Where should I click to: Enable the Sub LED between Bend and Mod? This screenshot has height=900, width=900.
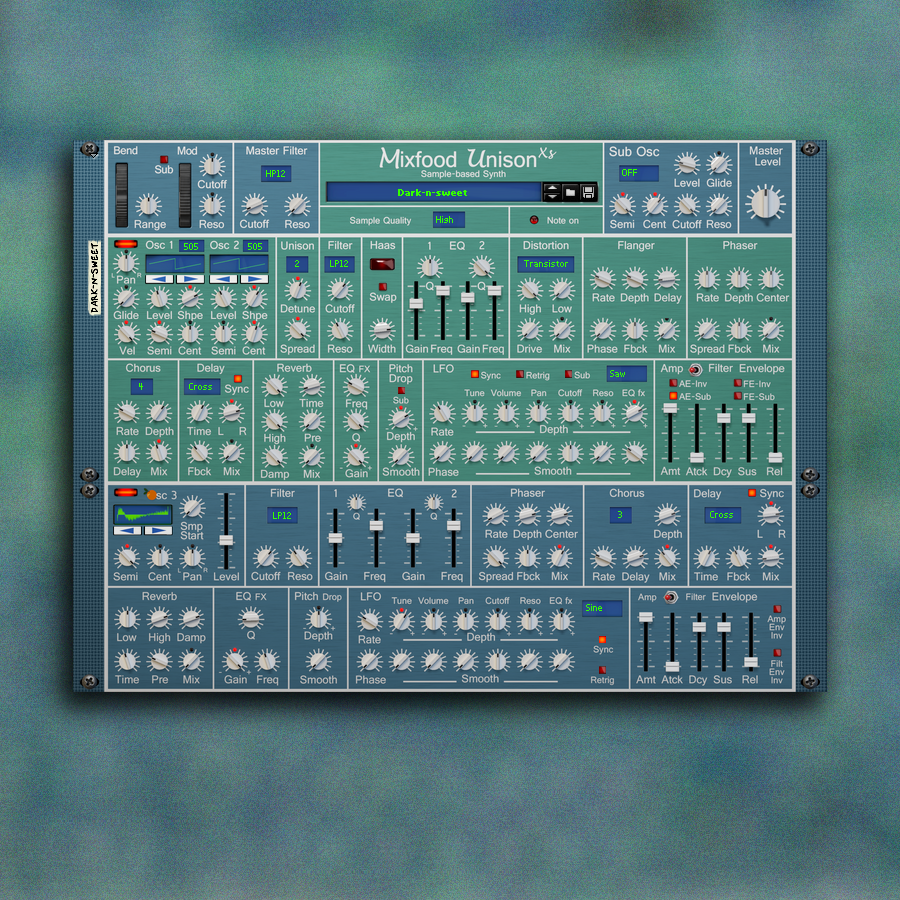click(x=164, y=159)
